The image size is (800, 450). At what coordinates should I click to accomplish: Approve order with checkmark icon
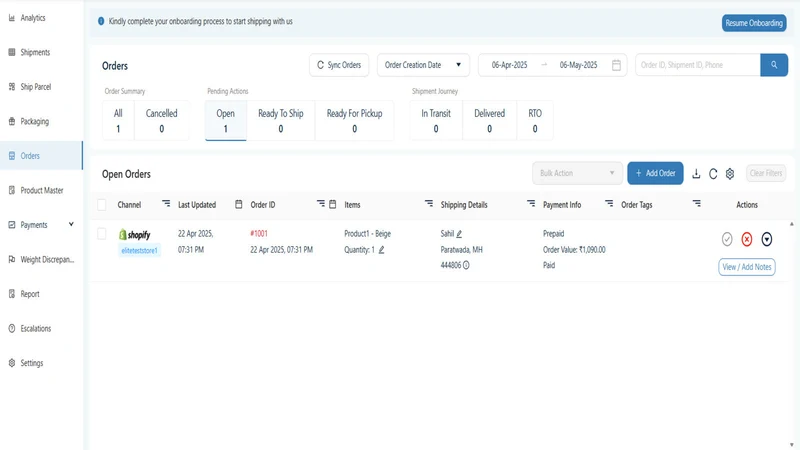727,239
